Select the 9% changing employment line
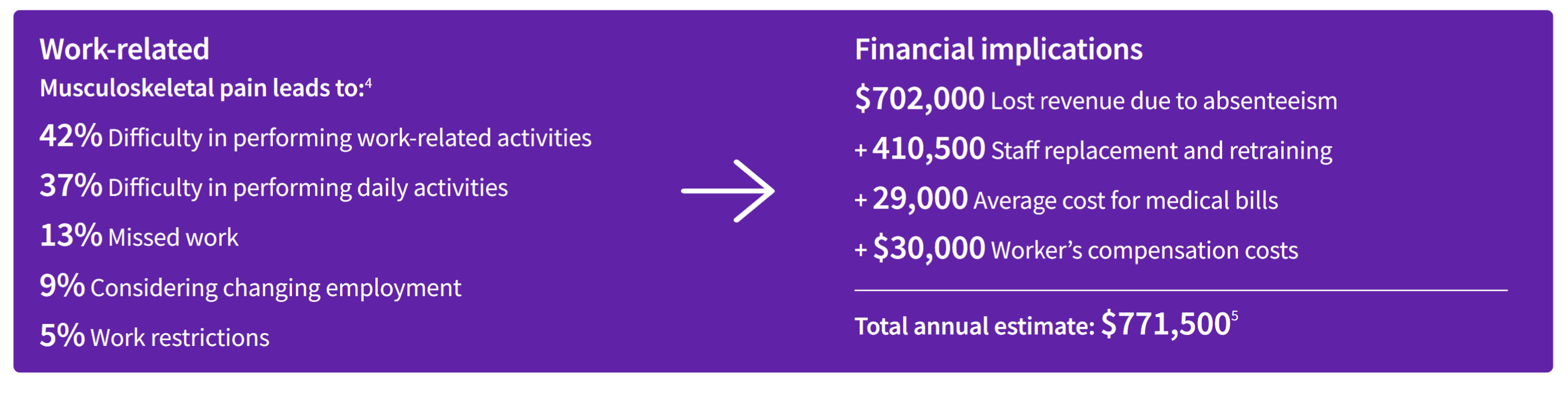Viewport: 1568px width, 394px height. 250,286
